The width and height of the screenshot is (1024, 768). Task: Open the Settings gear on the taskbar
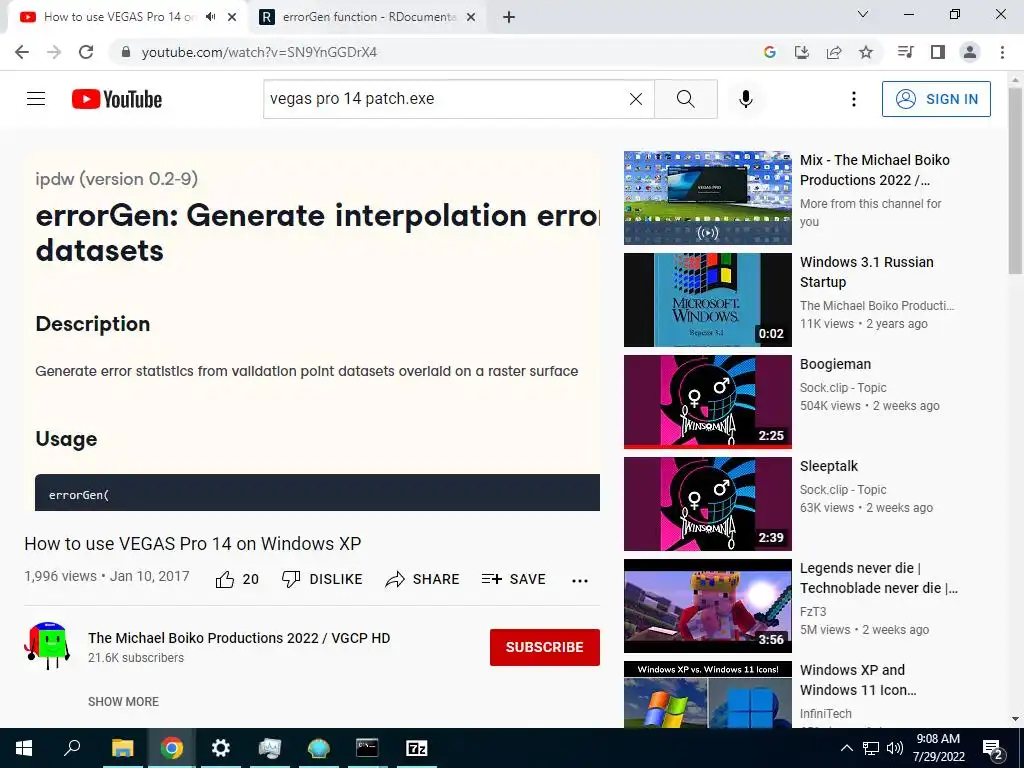click(x=221, y=748)
